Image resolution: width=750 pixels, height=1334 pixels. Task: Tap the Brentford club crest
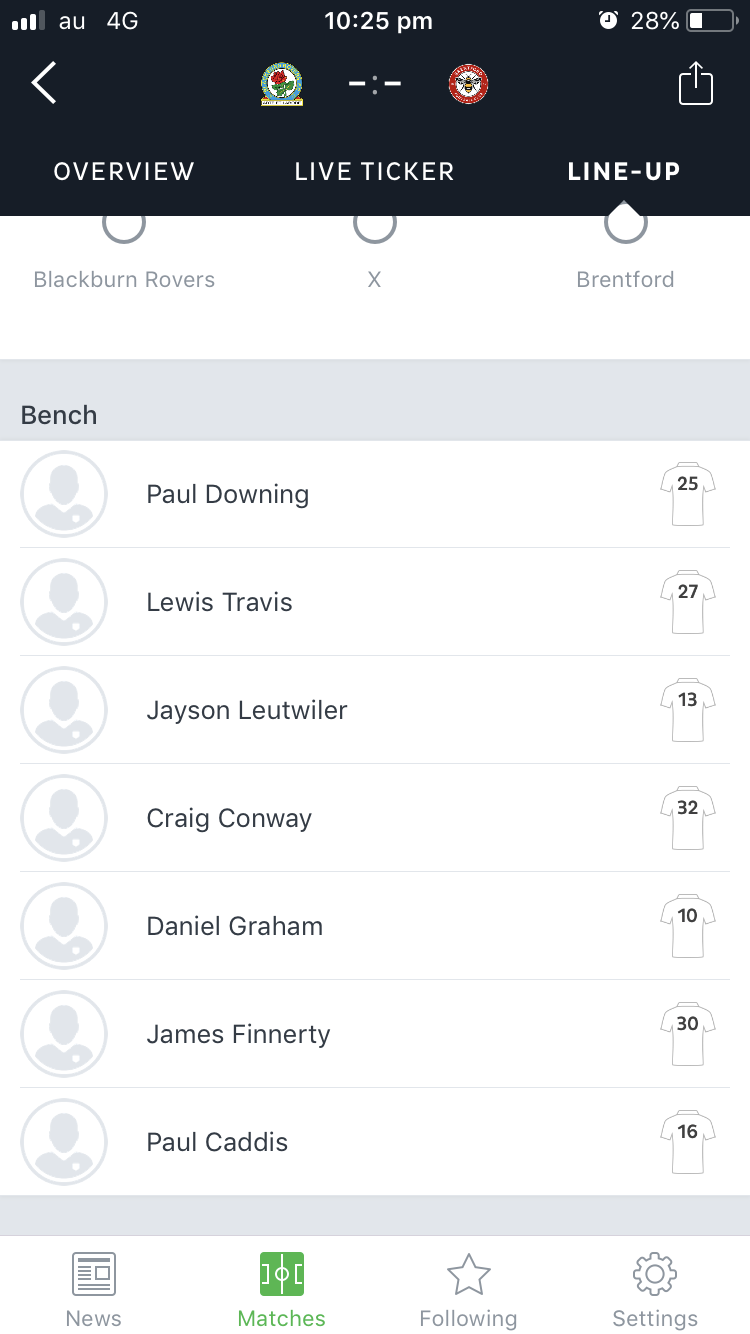(x=468, y=84)
